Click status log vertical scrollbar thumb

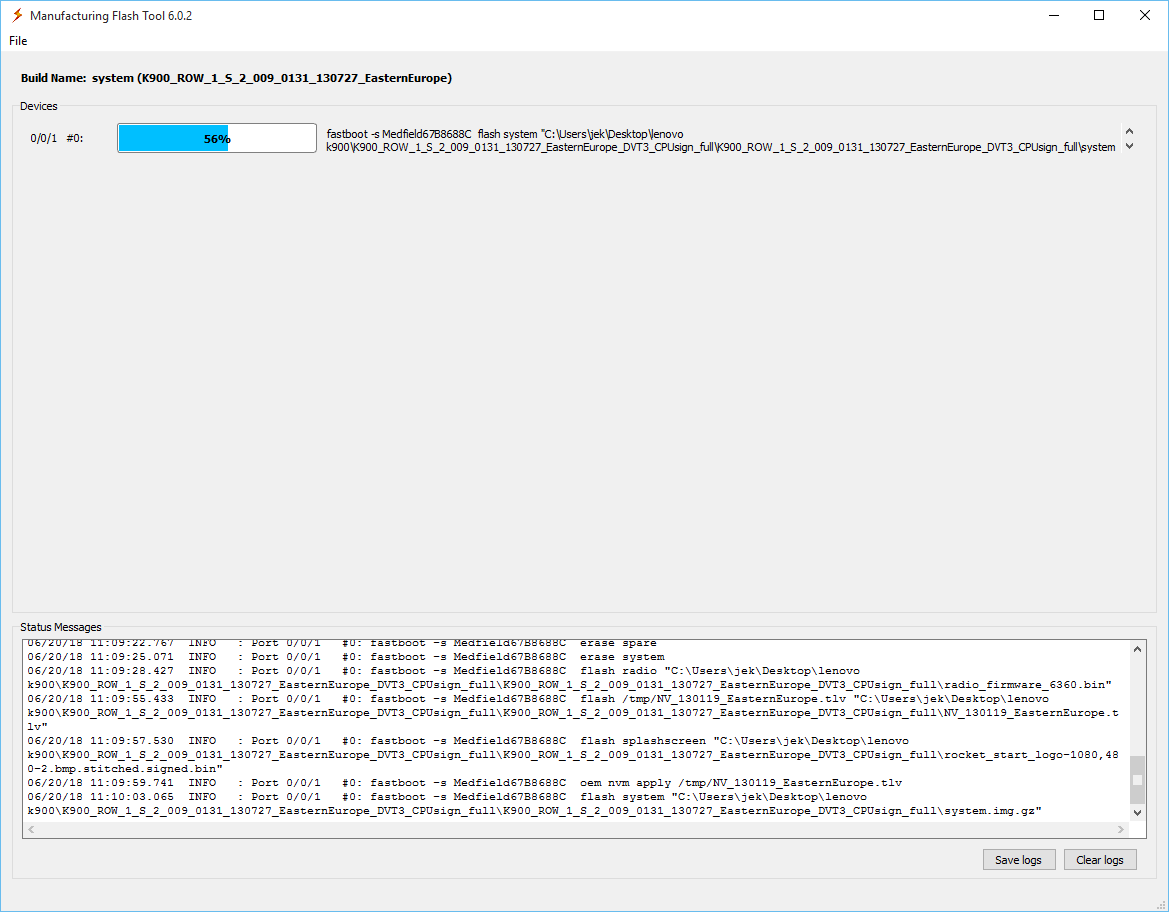tap(1137, 780)
